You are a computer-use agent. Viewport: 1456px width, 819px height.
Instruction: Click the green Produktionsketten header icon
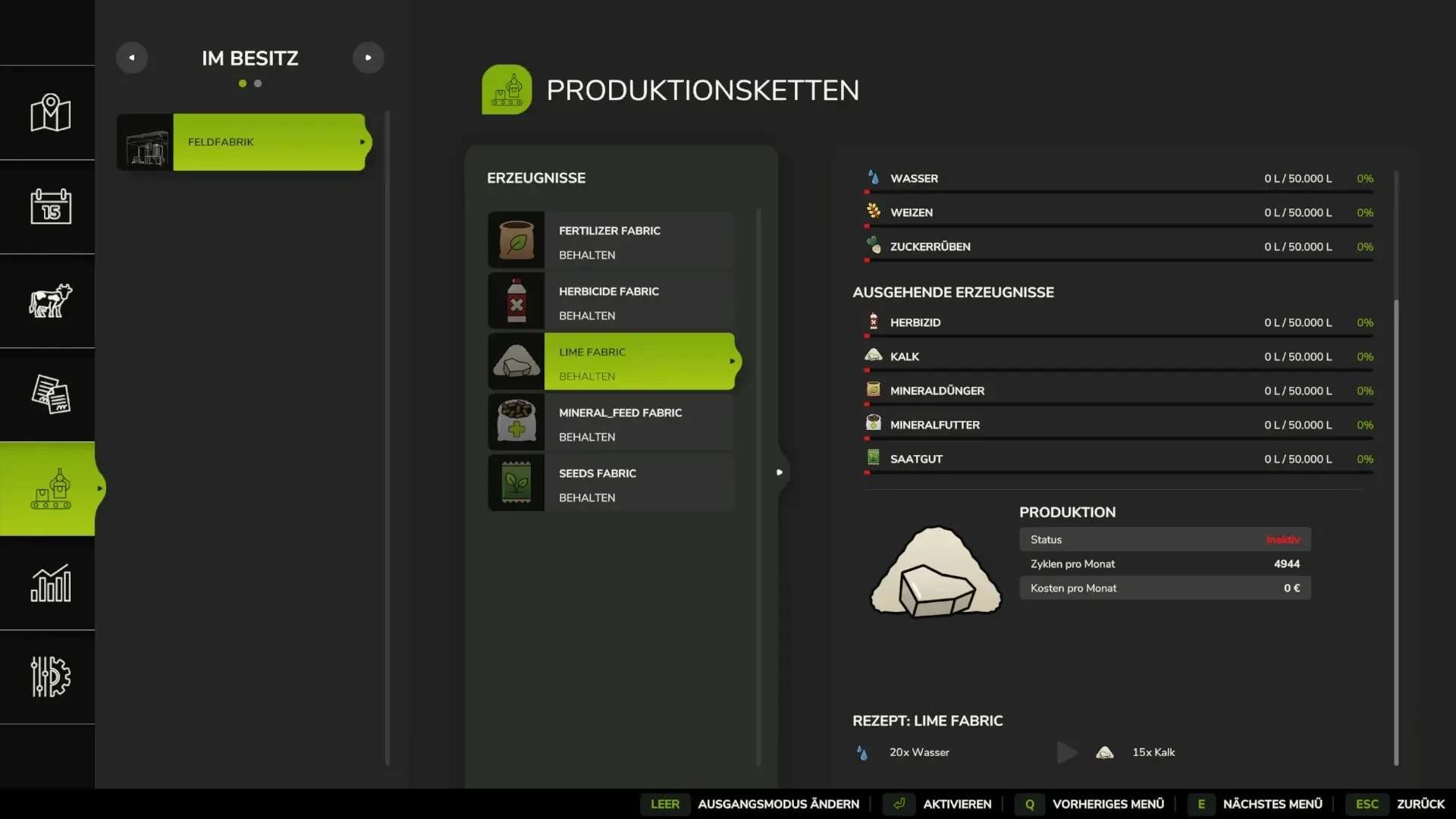click(x=507, y=89)
